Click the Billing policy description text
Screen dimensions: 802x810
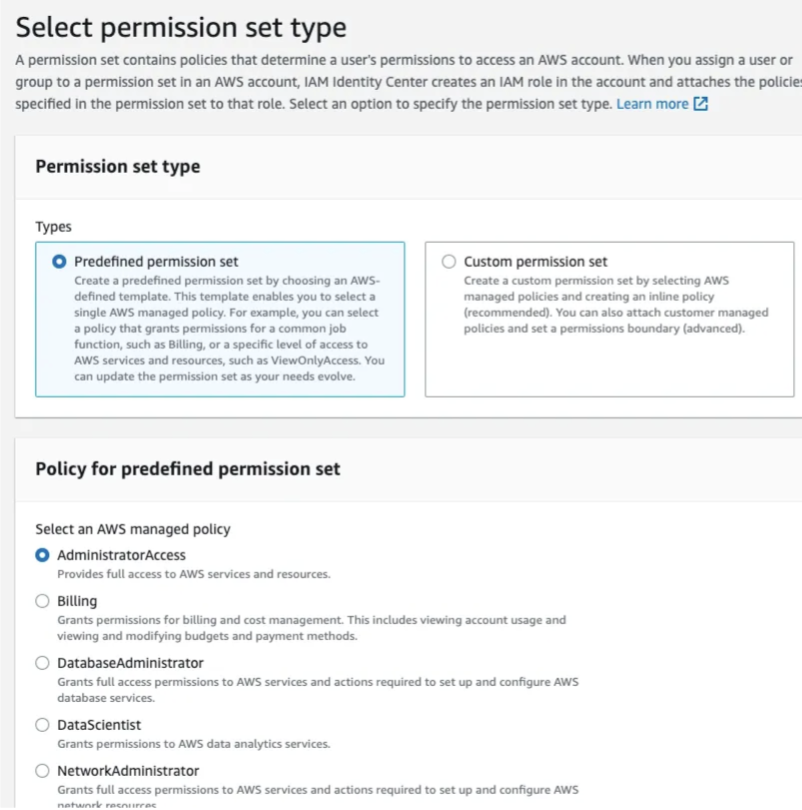[311, 628]
